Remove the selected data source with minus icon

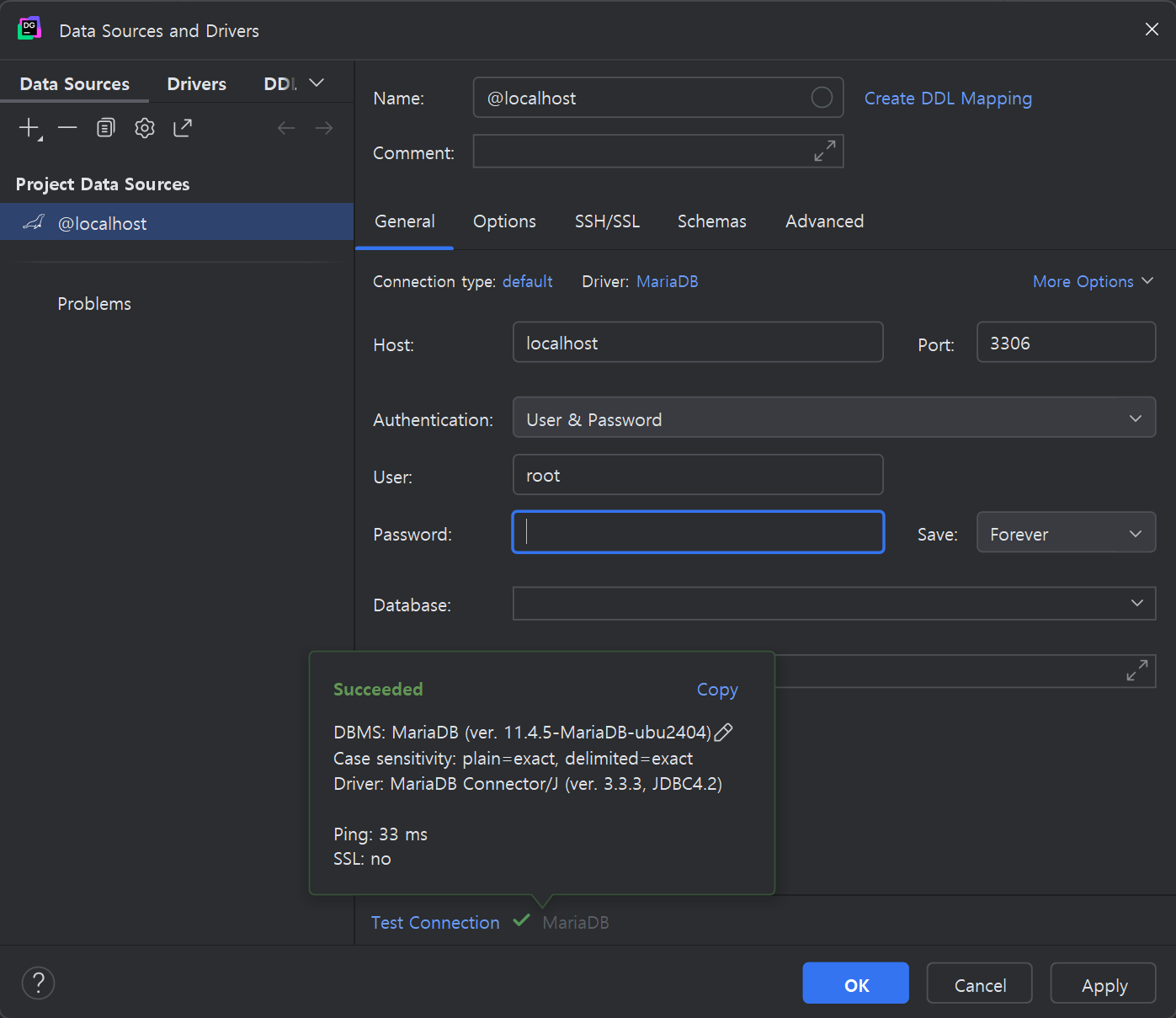[67, 128]
